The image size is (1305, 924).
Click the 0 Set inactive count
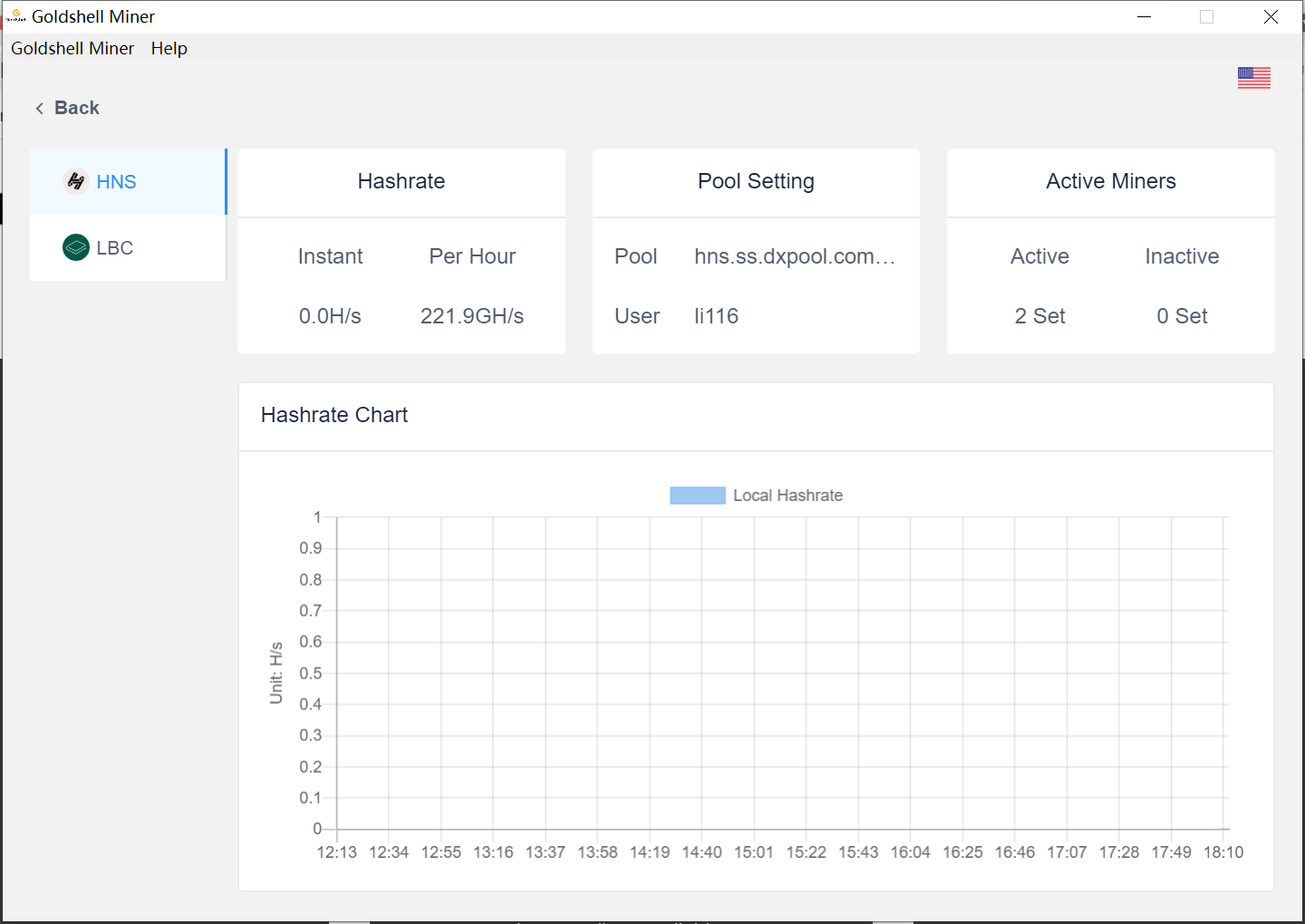(1182, 316)
